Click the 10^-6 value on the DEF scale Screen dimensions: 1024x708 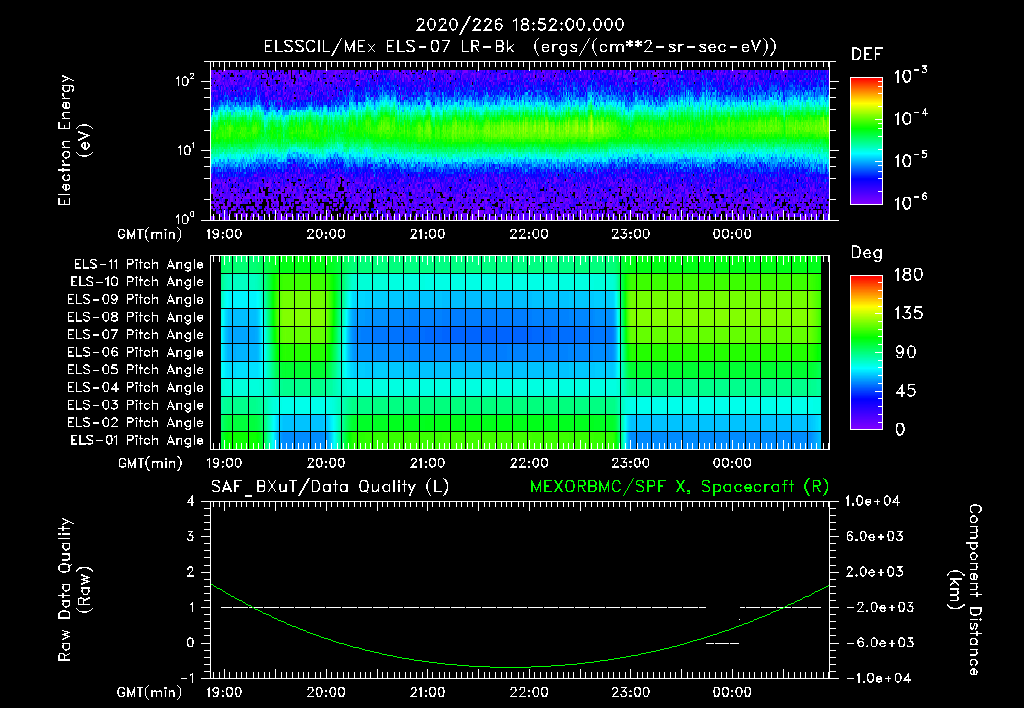pyautogui.click(x=910, y=202)
